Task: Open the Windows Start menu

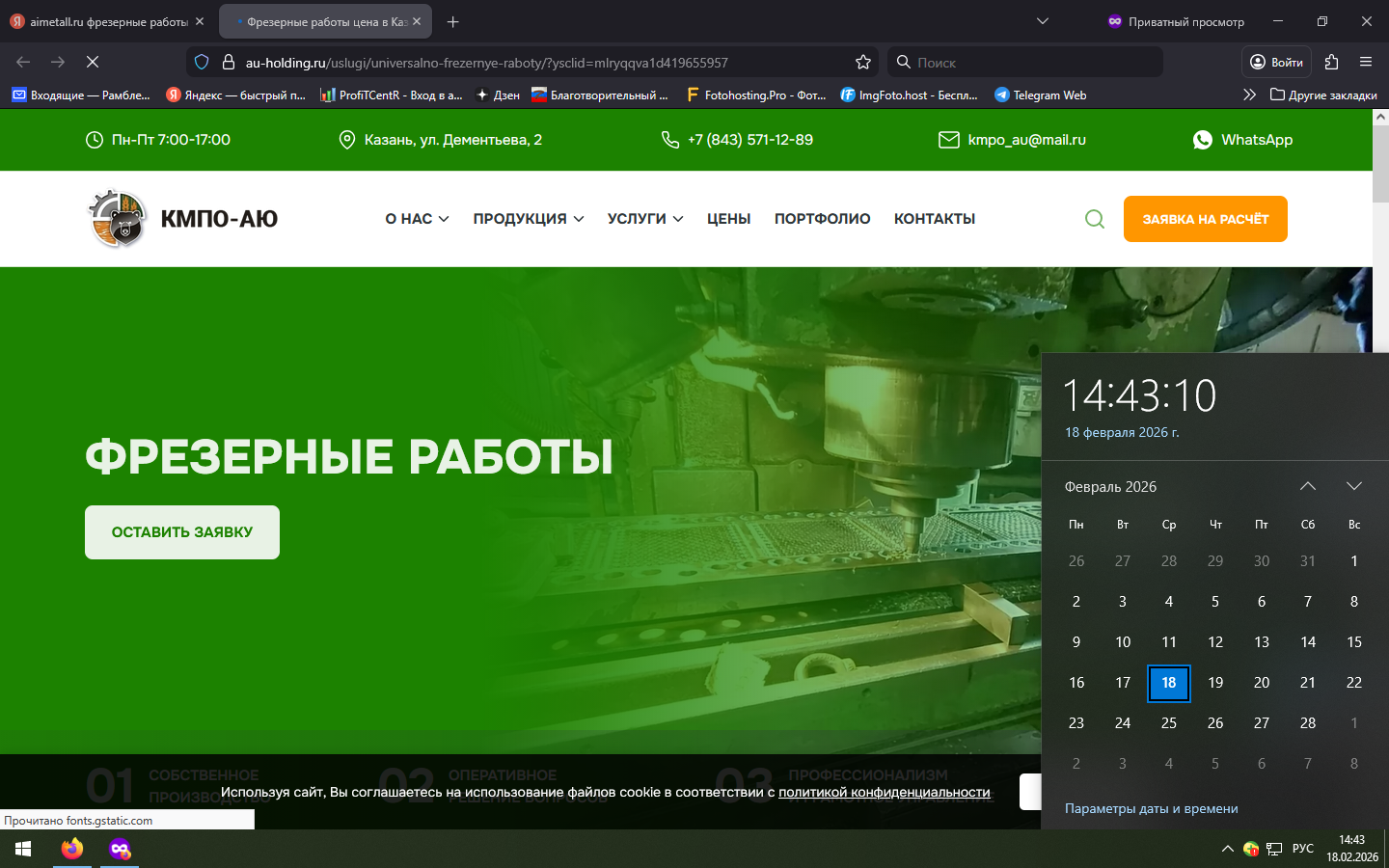Action: click(23, 849)
